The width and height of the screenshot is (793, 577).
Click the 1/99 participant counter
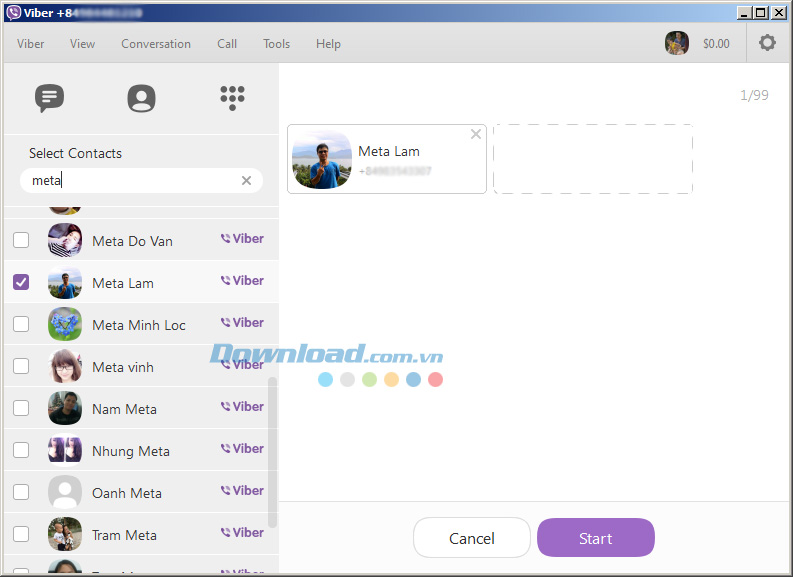754,95
